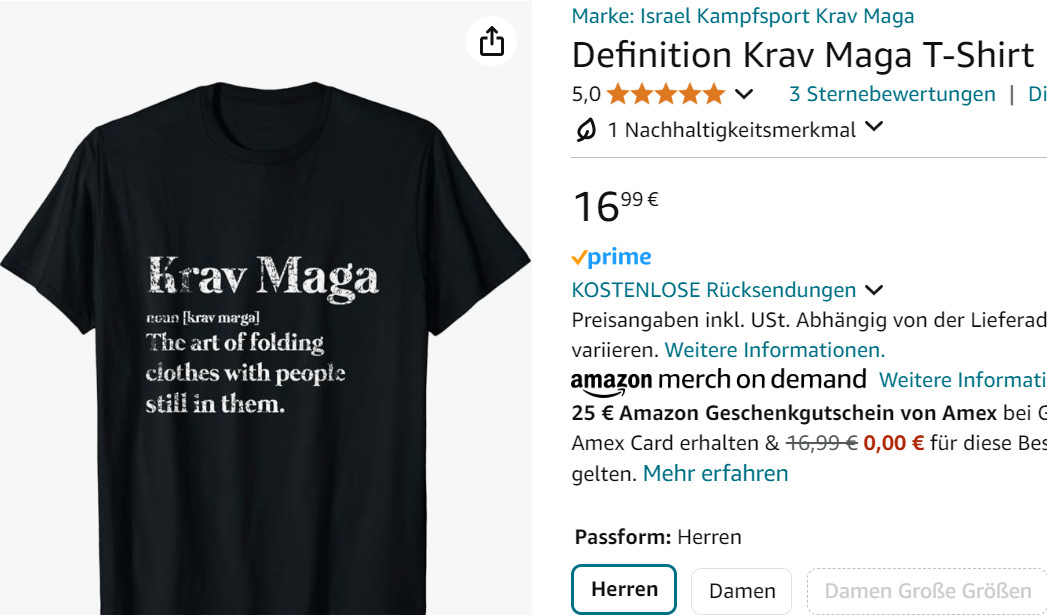
Task: Open the chevron beside KOSTENLOSE Rücksendungen
Action: click(874, 290)
